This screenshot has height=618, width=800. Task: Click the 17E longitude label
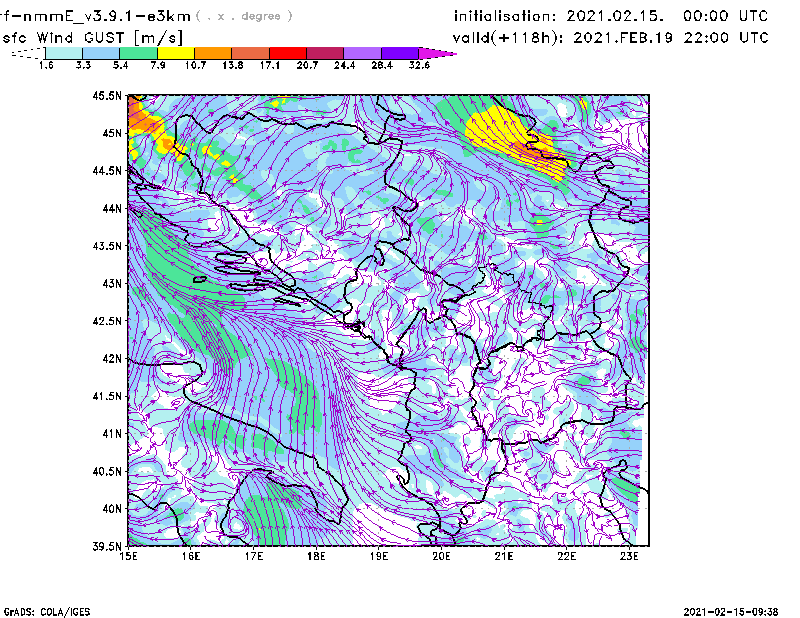(254, 556)
